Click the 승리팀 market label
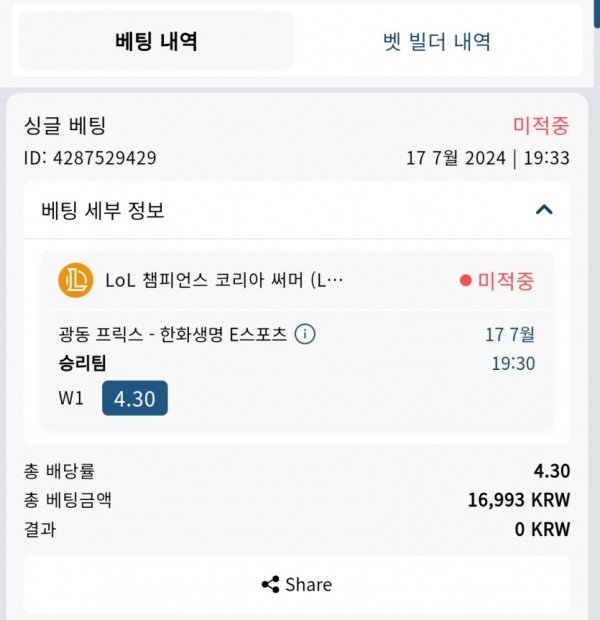 83,362
